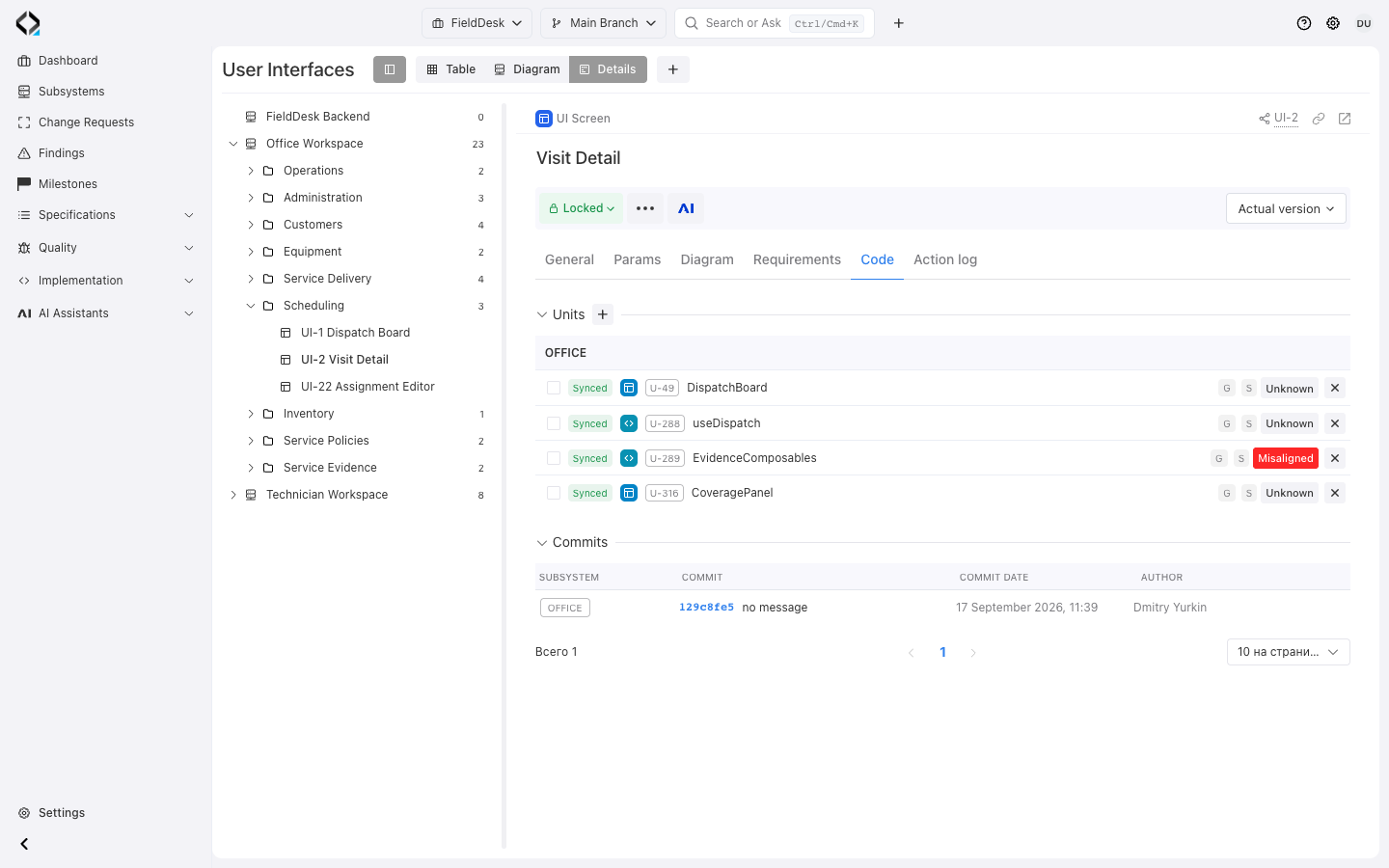This screenshot has height=868, width=1389.
Task: Open the help icon in top bar
Action: coord(1304,23)
